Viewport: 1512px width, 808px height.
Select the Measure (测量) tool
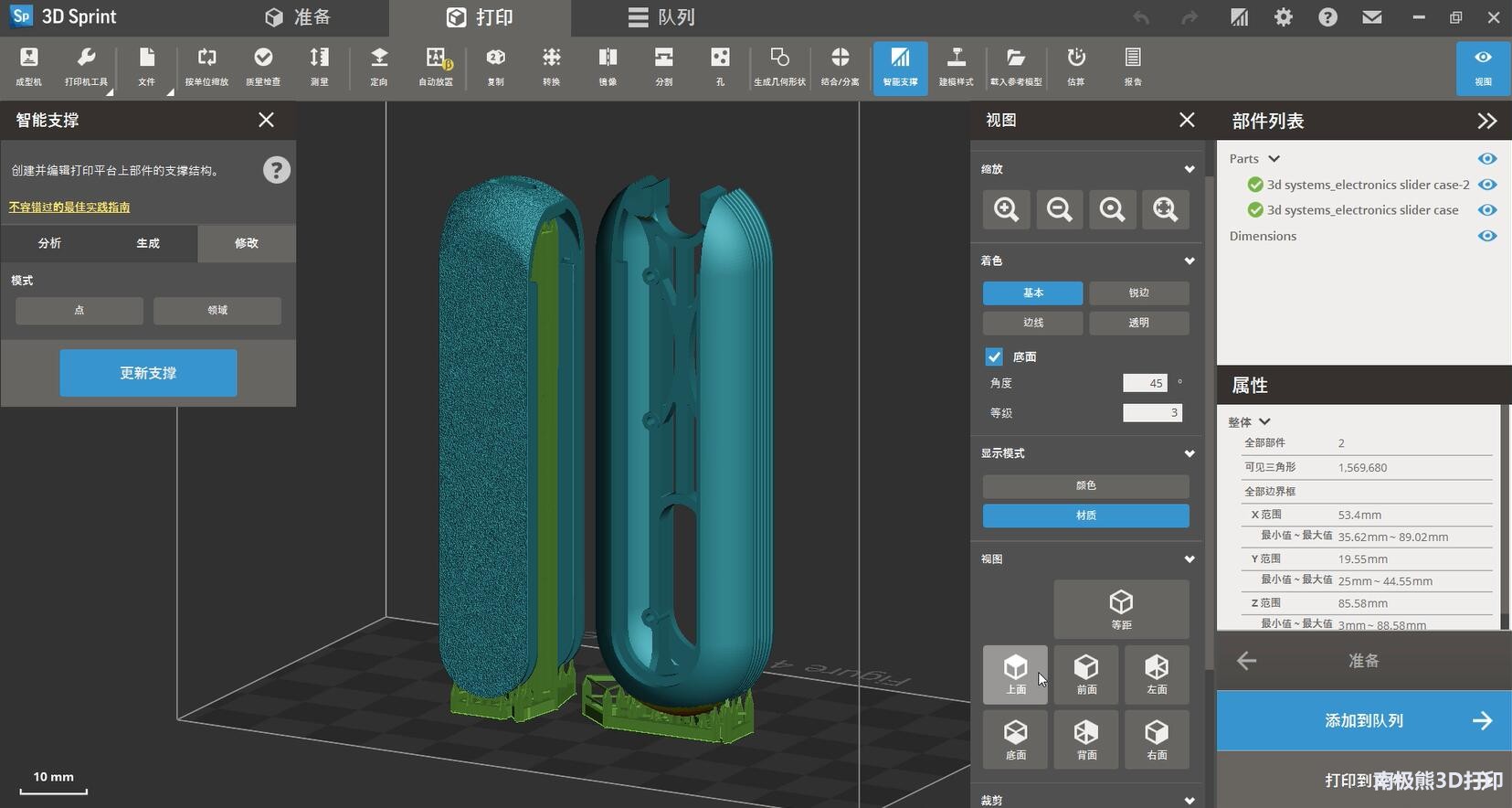tap(319, 67)
